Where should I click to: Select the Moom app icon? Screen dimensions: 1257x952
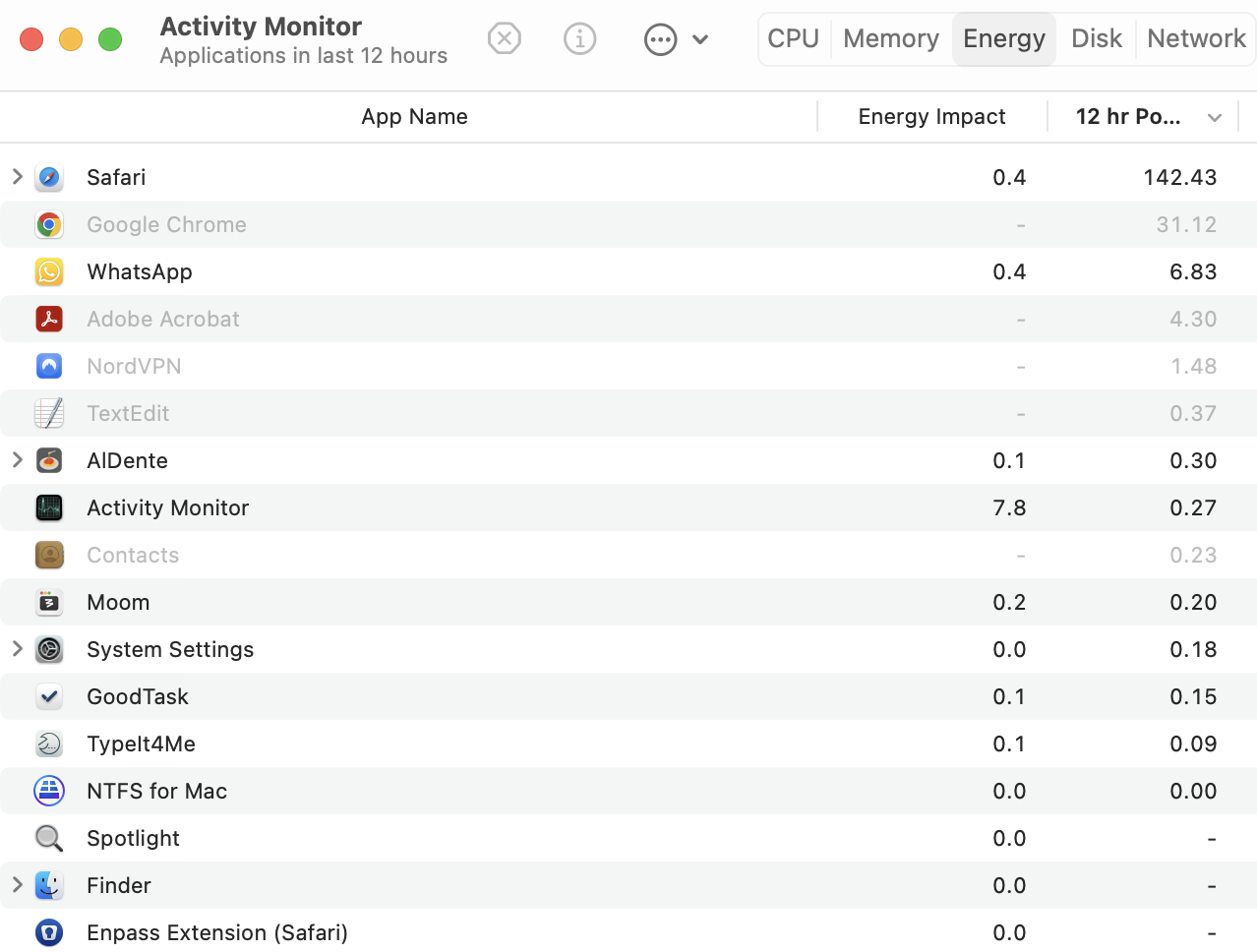coord(49,602)
